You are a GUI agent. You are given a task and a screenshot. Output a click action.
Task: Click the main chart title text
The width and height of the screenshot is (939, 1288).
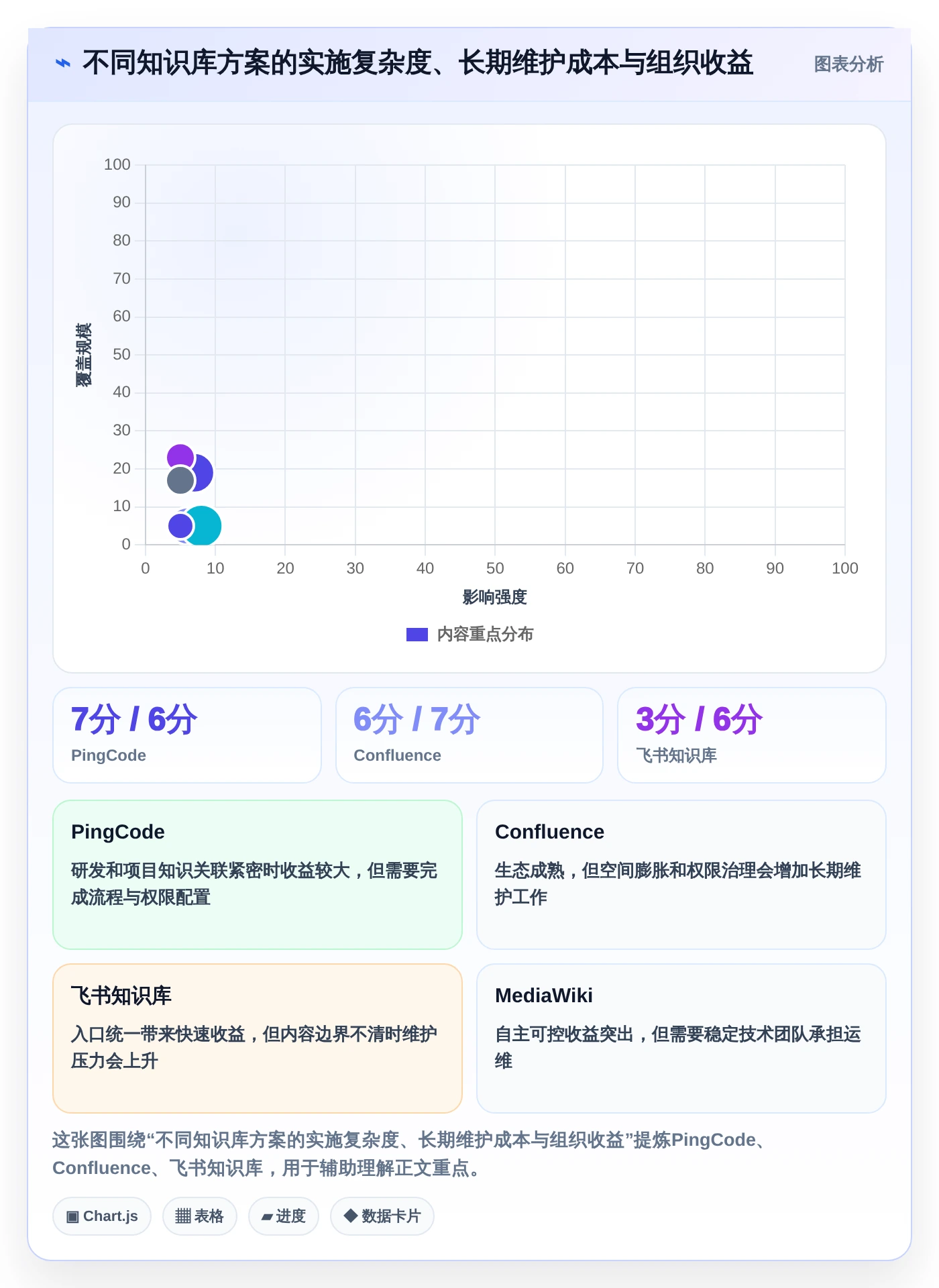[x=417, y=63]
